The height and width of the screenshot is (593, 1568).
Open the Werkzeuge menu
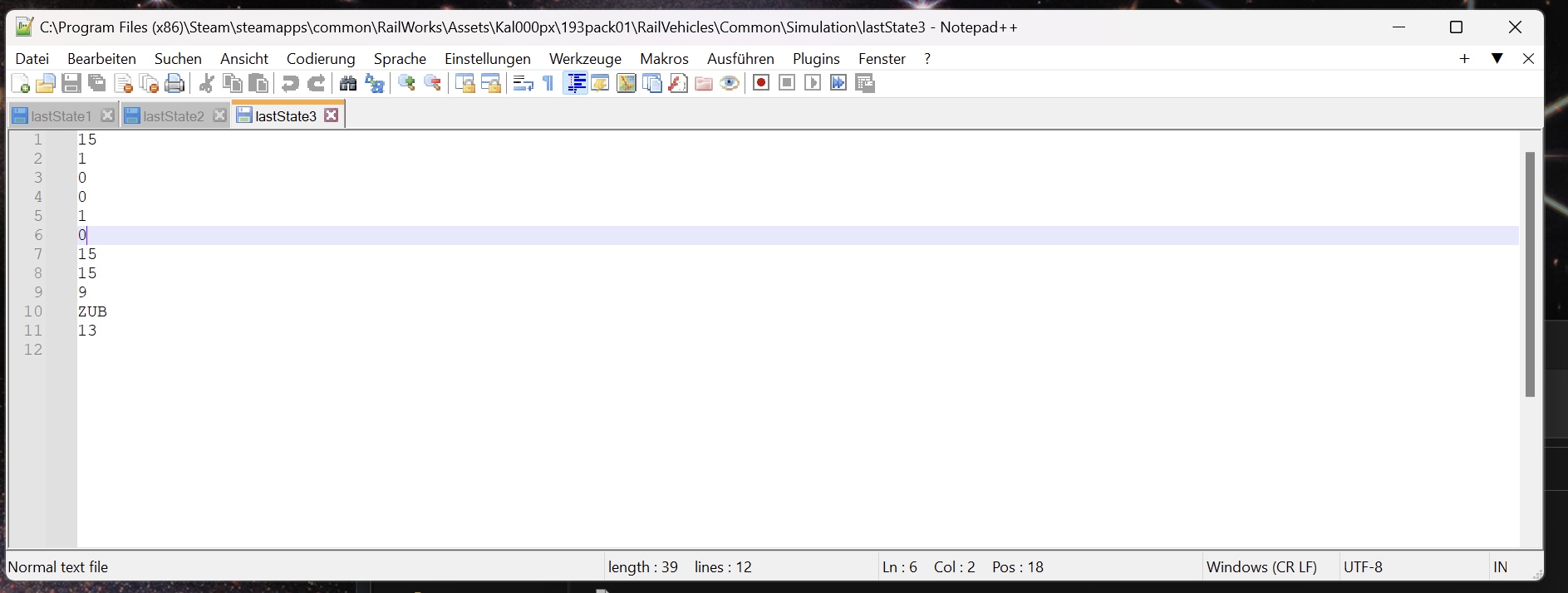pyautogui.click(x=585, y=59)
